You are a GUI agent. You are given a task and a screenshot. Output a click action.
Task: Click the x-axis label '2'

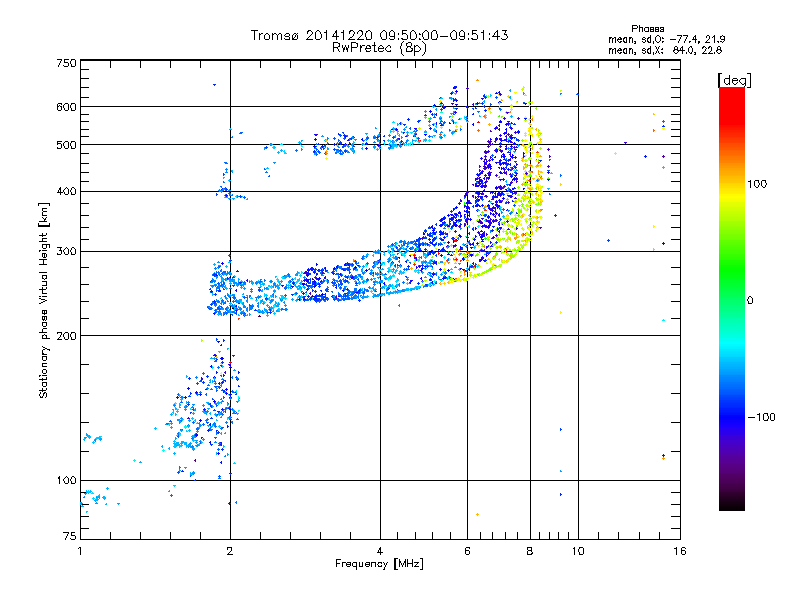pyautogui.click(x=230, y=551)
